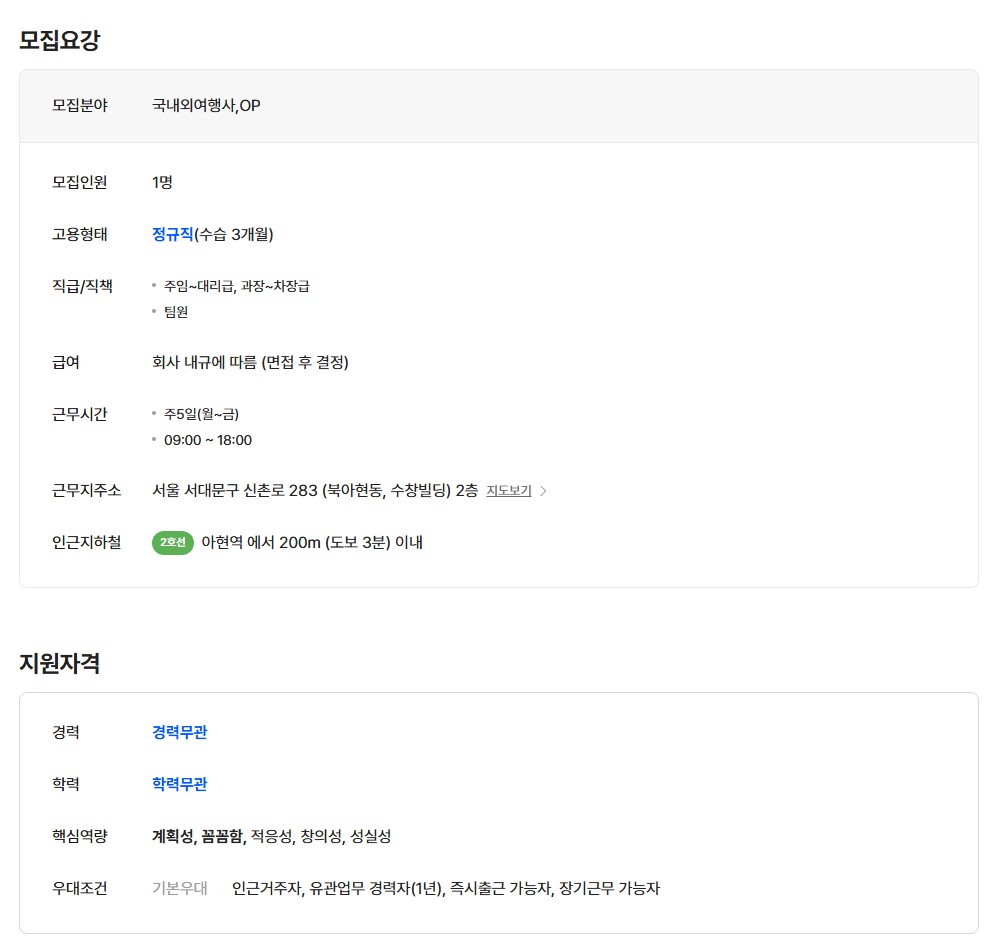This screenshot has height=946, width=996.
Task: Click the chevron arrow beside 지도보기
Action: 544,491
